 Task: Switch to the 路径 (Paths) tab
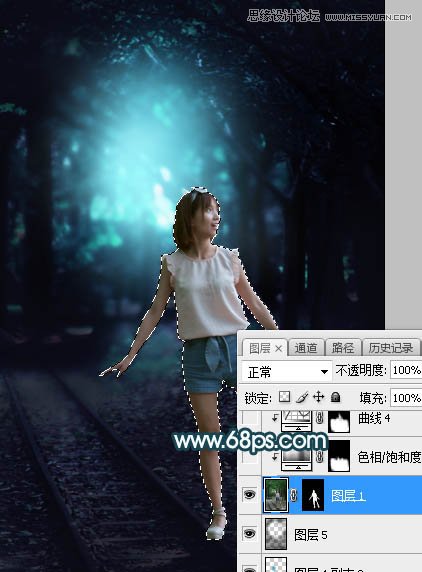tap(342, 348)
